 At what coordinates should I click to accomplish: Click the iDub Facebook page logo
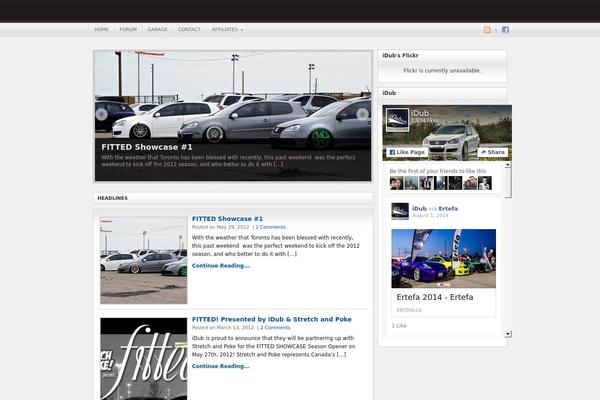pyautogui.click(x=398, y=119)
